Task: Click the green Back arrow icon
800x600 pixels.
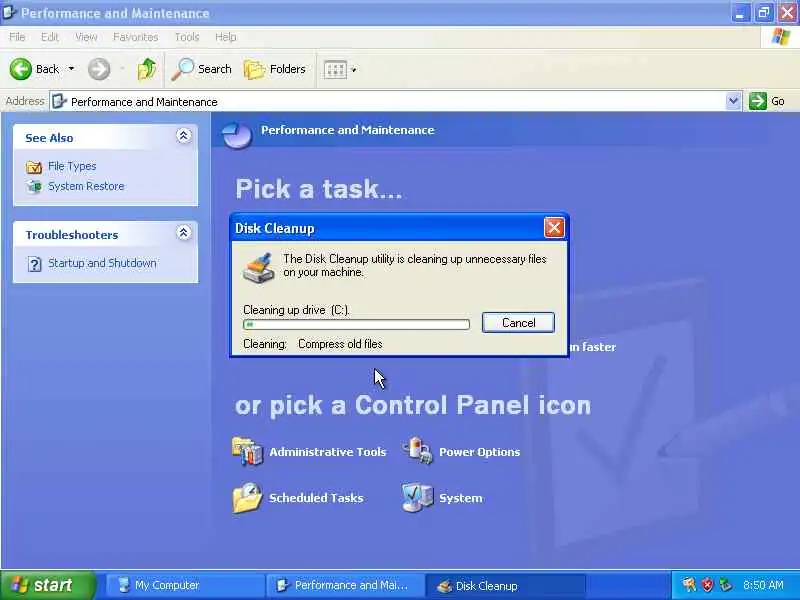Action: pos(20,69)
